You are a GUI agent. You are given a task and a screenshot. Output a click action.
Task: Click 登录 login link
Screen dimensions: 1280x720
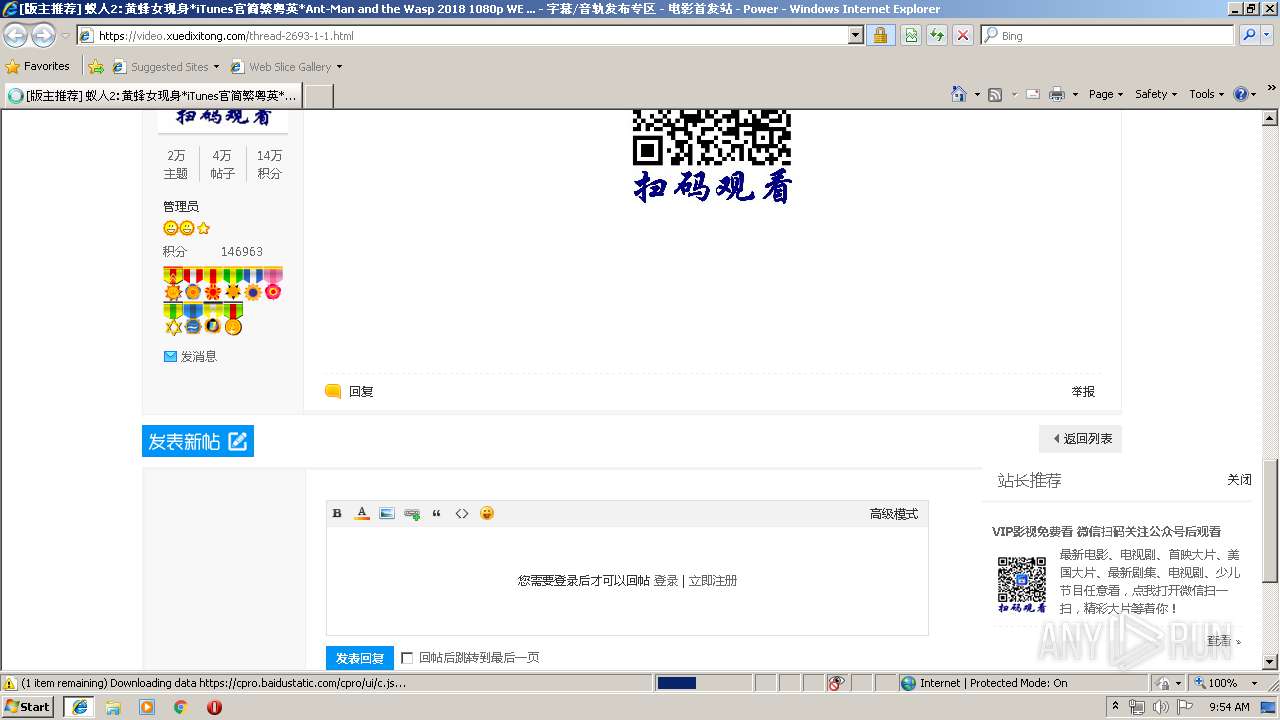[666, 580]
